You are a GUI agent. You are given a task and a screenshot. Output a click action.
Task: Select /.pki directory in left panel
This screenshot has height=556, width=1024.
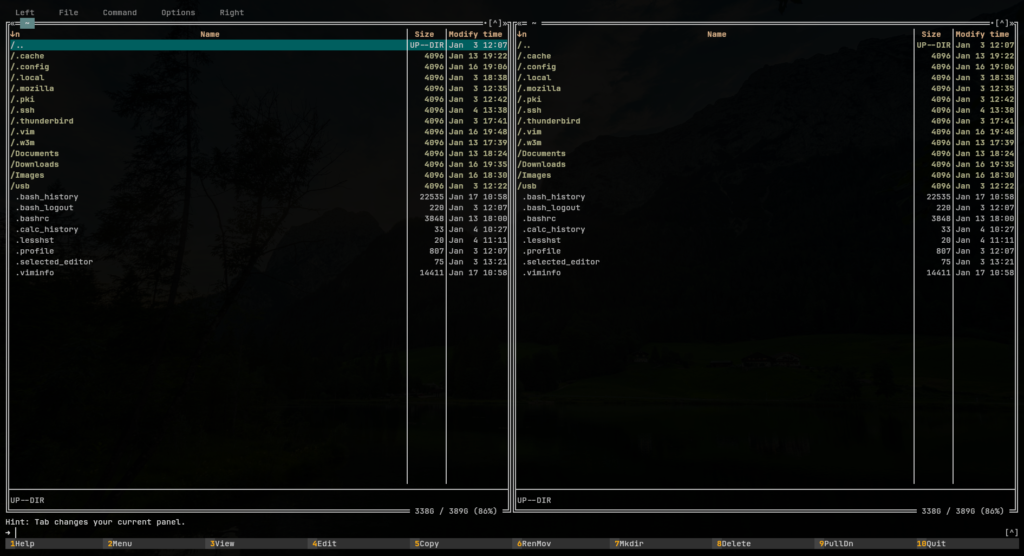[259, 99]
